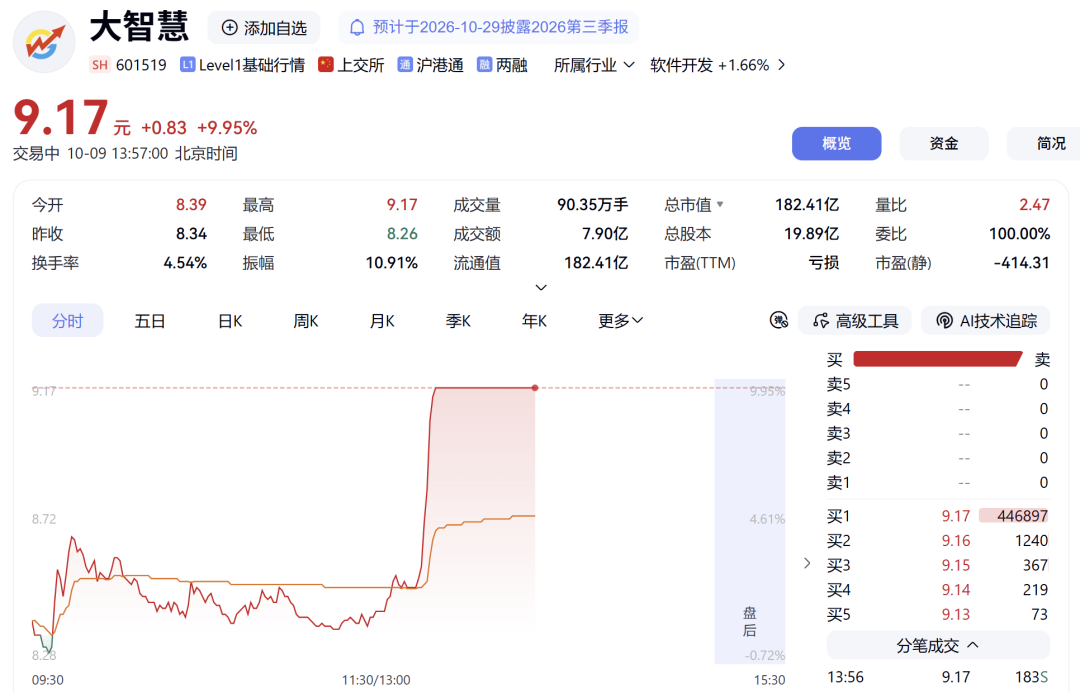The width and height of the screenshot is (1080, 693).
Task: Click the 最低 value 8.26
Action: coord(402,234)
